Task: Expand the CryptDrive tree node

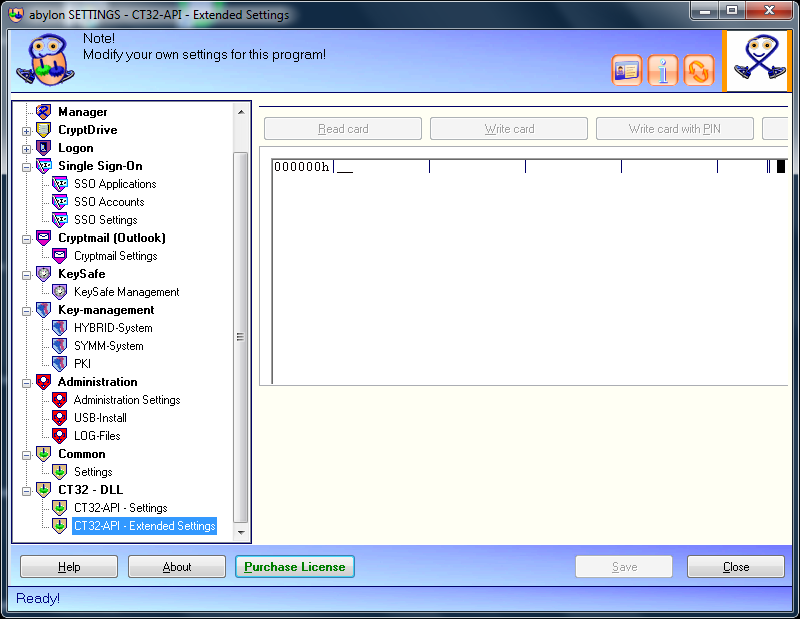Action: coord(27,131)
